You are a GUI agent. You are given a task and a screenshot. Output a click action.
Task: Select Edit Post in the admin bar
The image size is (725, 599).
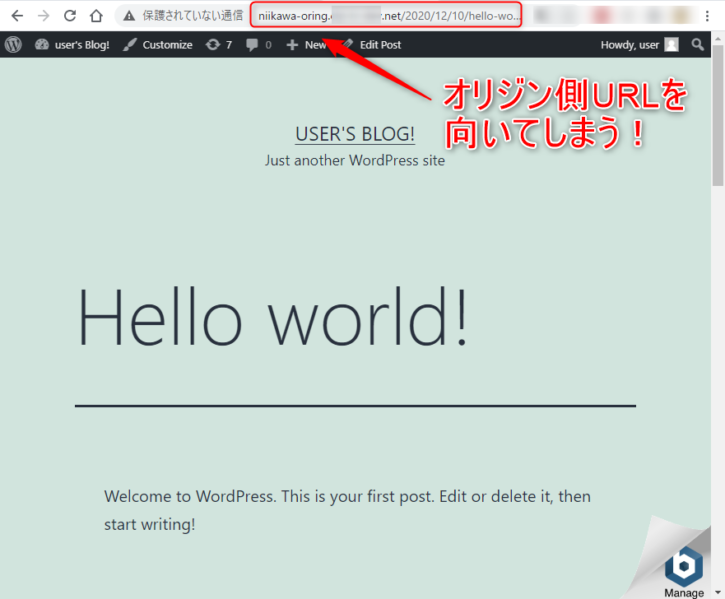pos(380,45)
